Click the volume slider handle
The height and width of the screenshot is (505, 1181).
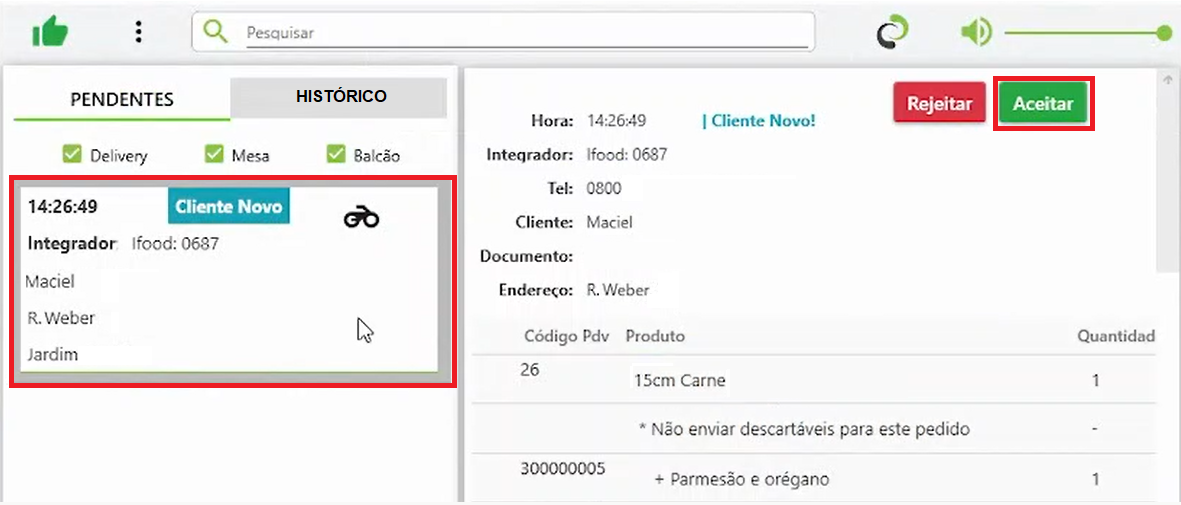pos(1164,33)
